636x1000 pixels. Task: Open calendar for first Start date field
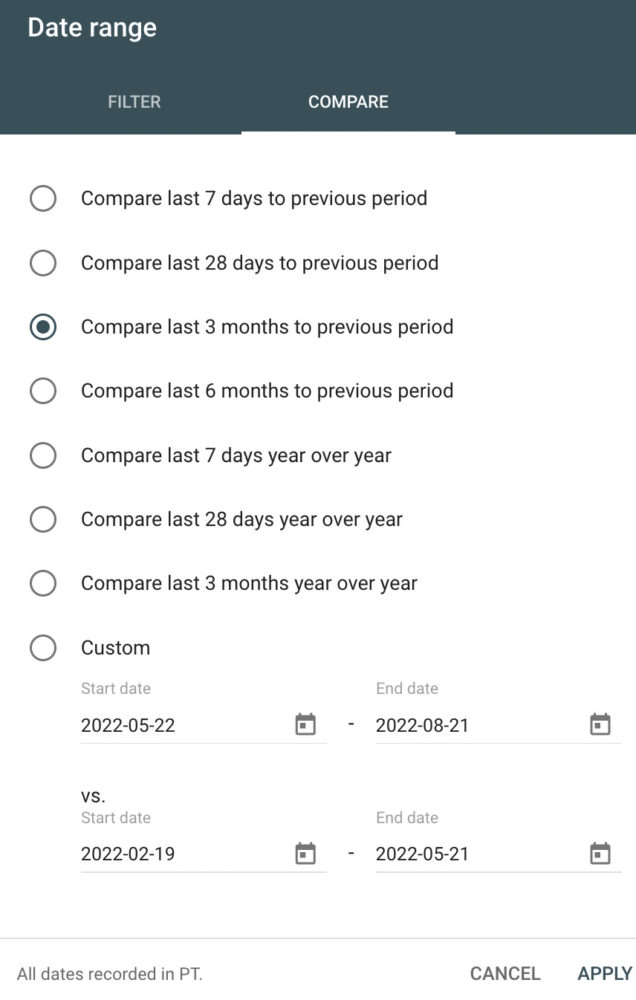[x=305, y=725]
